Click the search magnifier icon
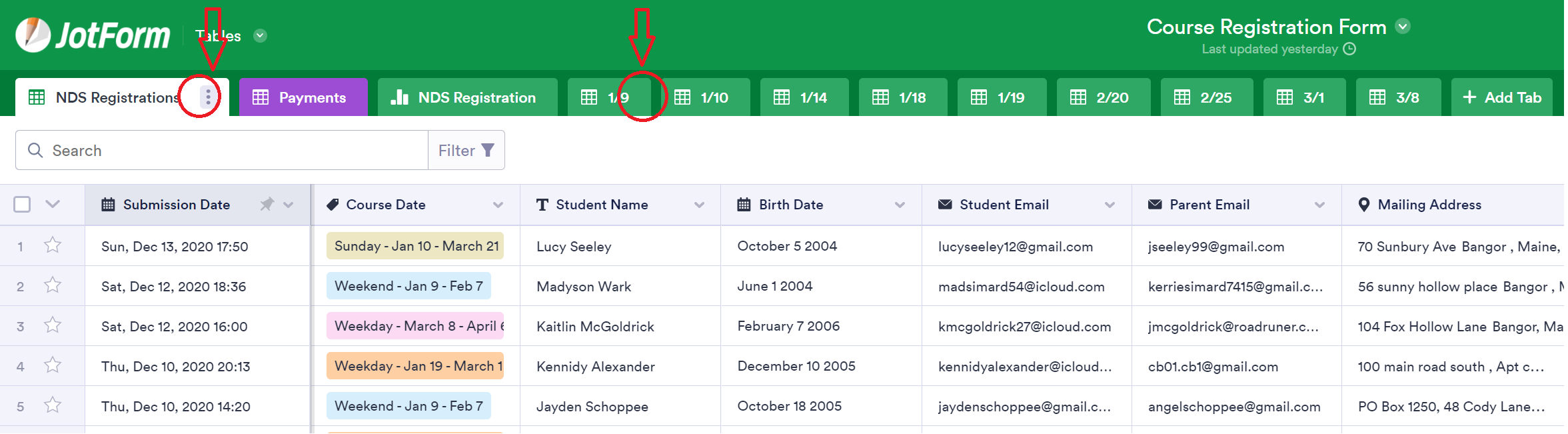The image size is (1568, 434). point(36,149)
